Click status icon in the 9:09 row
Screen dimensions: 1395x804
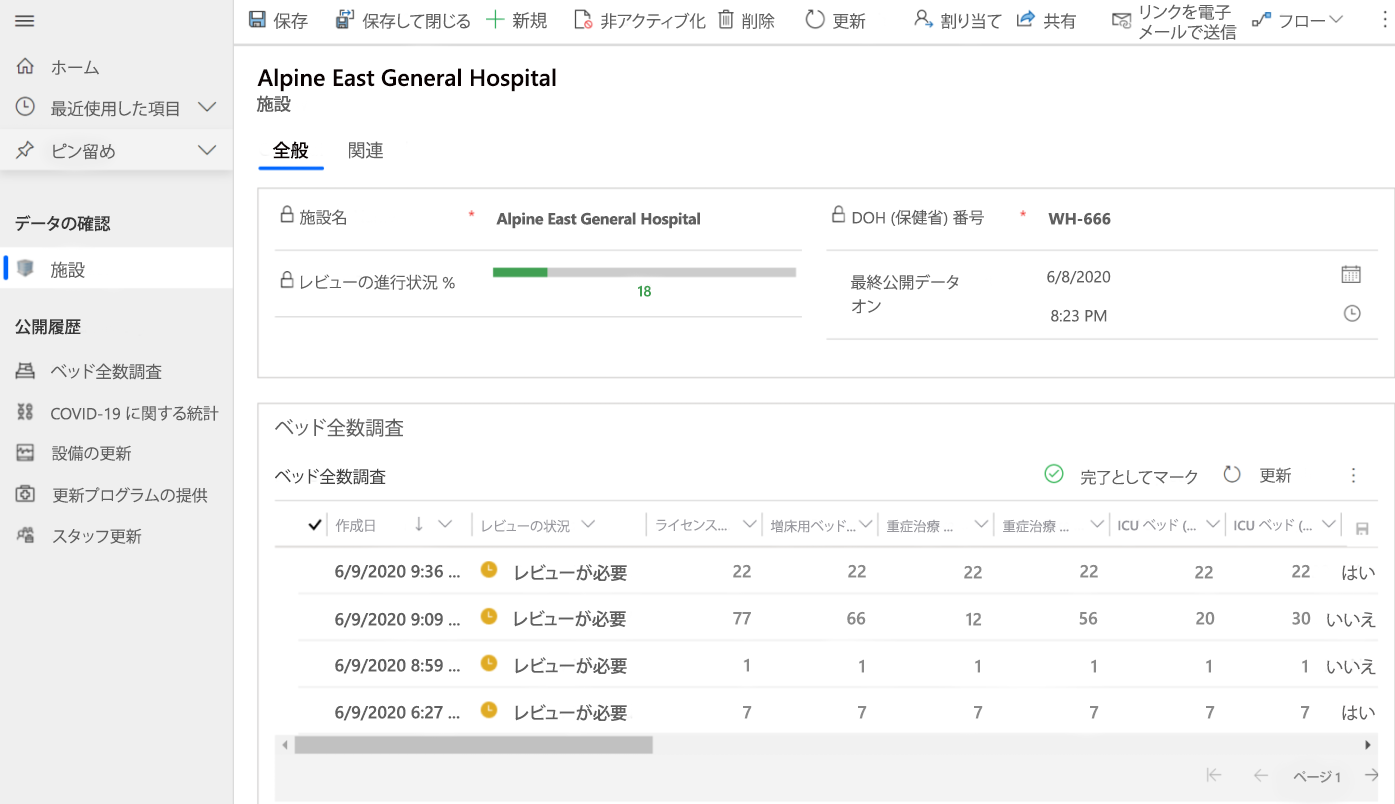[489, 617]
